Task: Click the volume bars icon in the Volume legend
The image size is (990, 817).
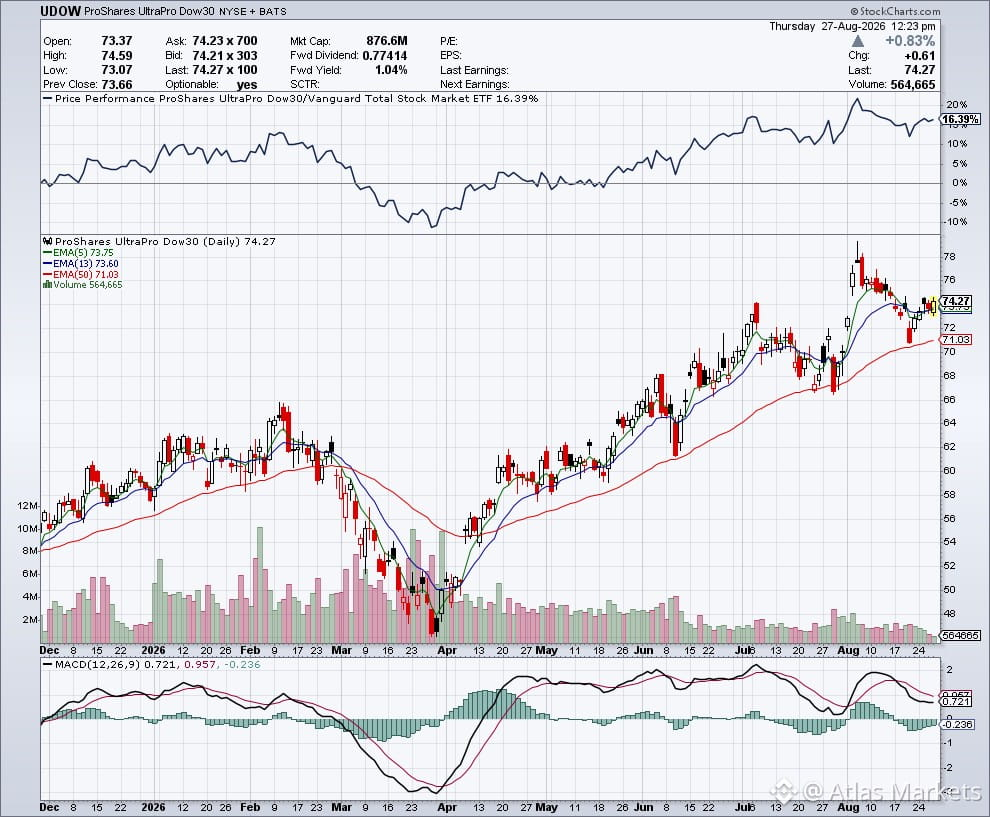Action: 47,285
